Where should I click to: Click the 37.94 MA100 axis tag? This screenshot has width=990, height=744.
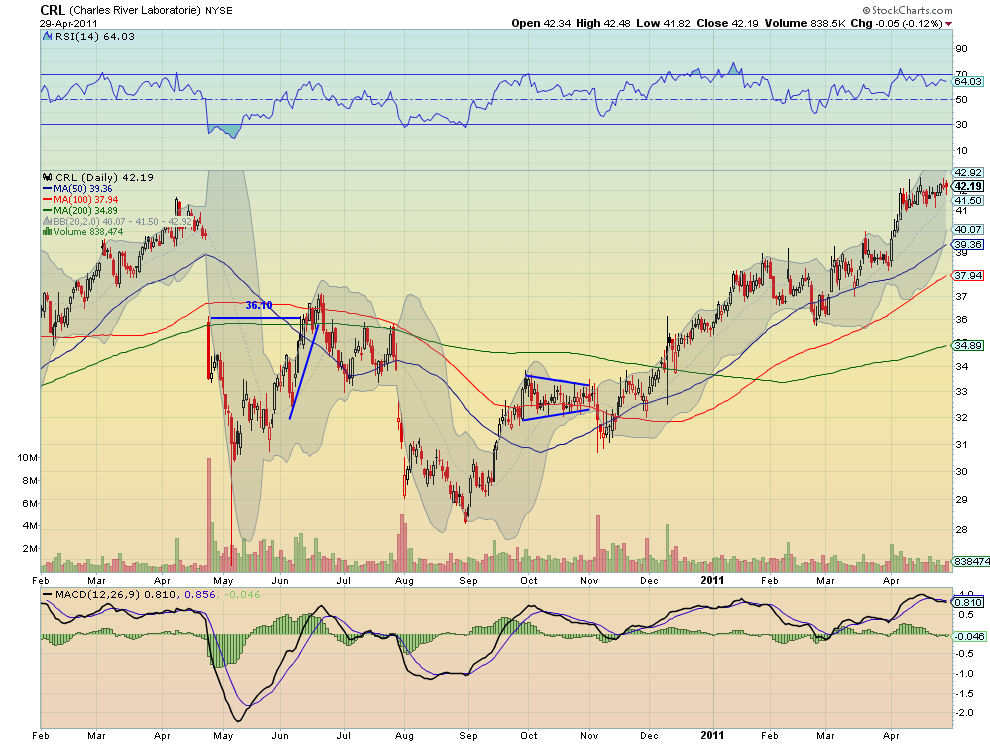[968, 275]
